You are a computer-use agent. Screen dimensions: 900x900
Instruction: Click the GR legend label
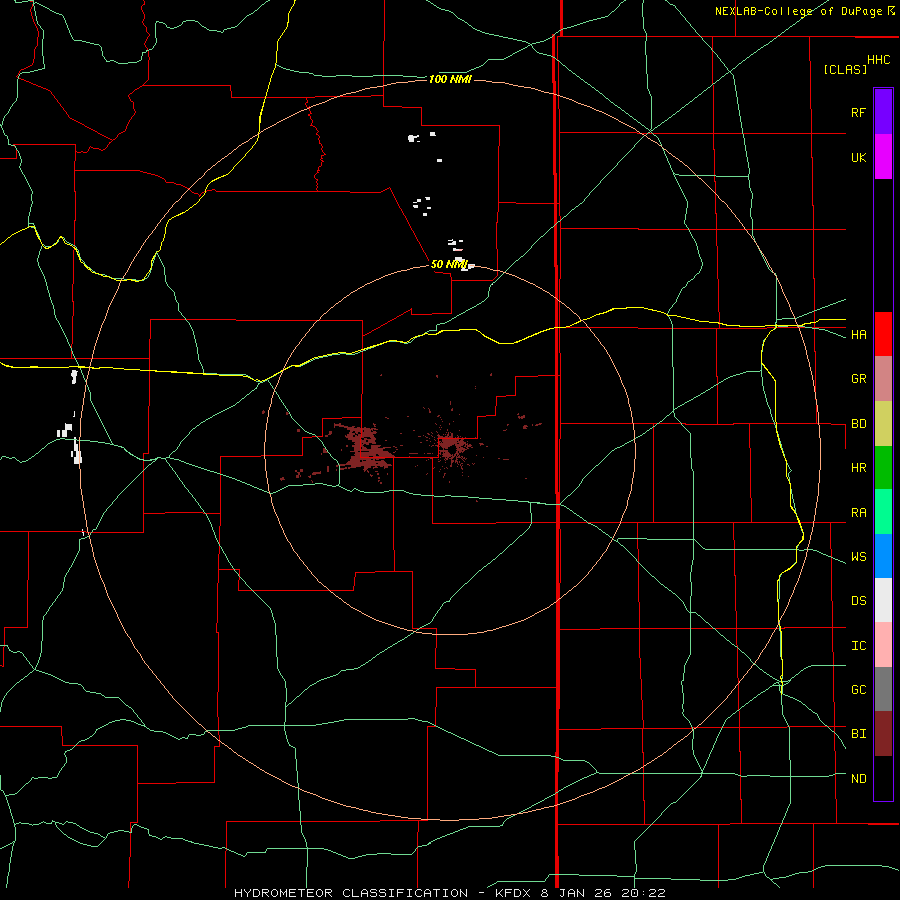(858, 379)
